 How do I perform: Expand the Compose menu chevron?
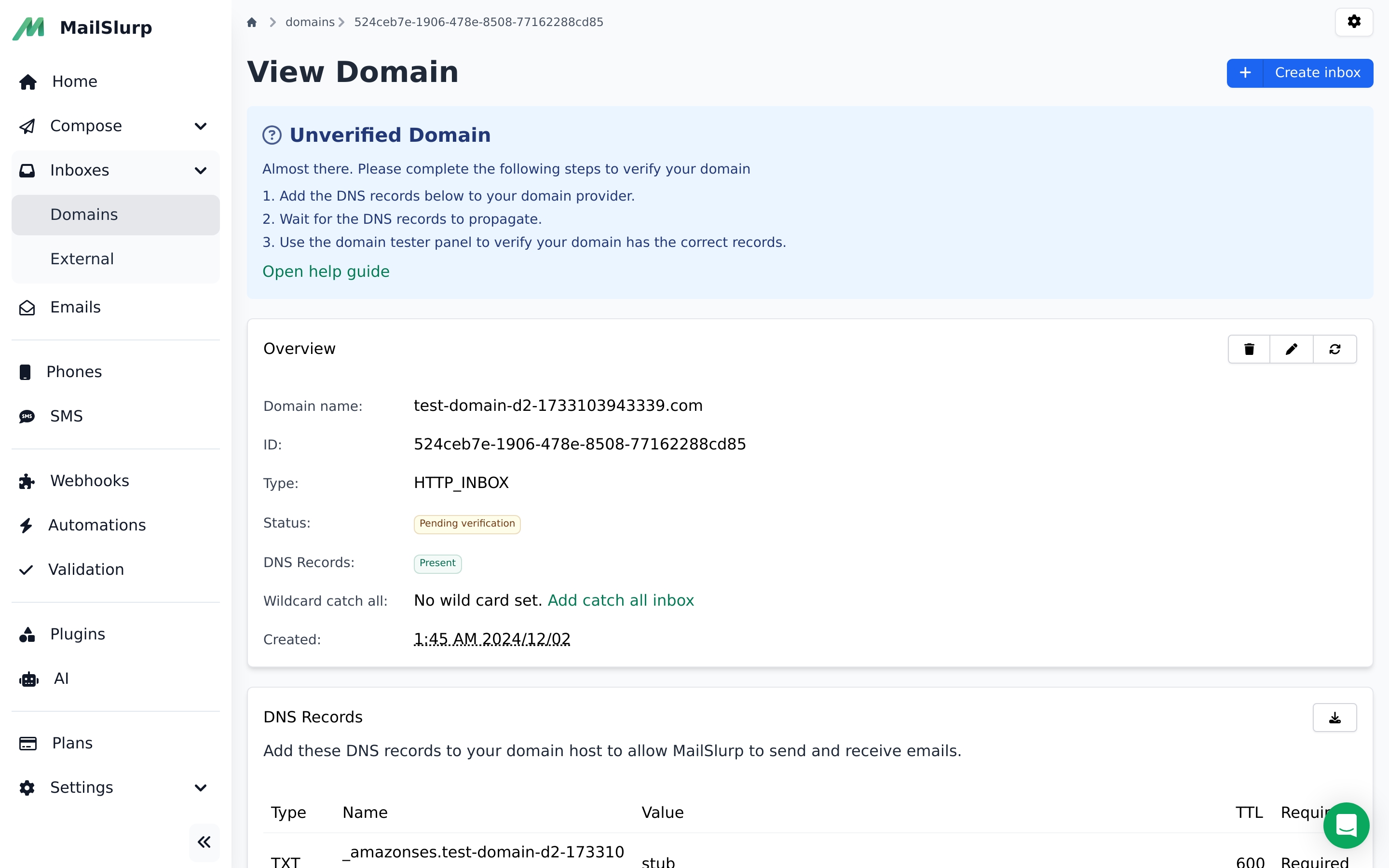(x=200, y=126)
